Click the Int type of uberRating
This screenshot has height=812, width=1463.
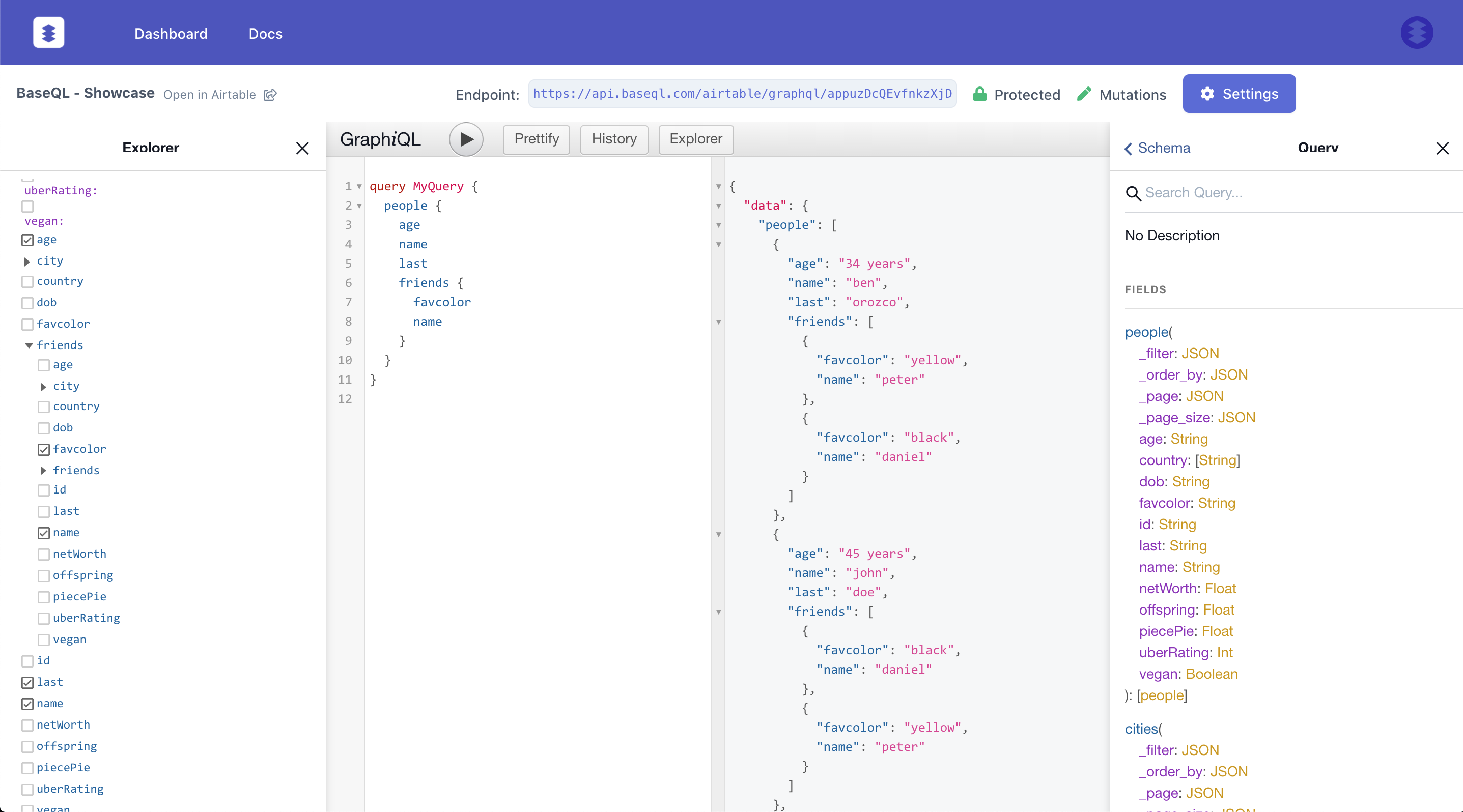click(1224, 653)
